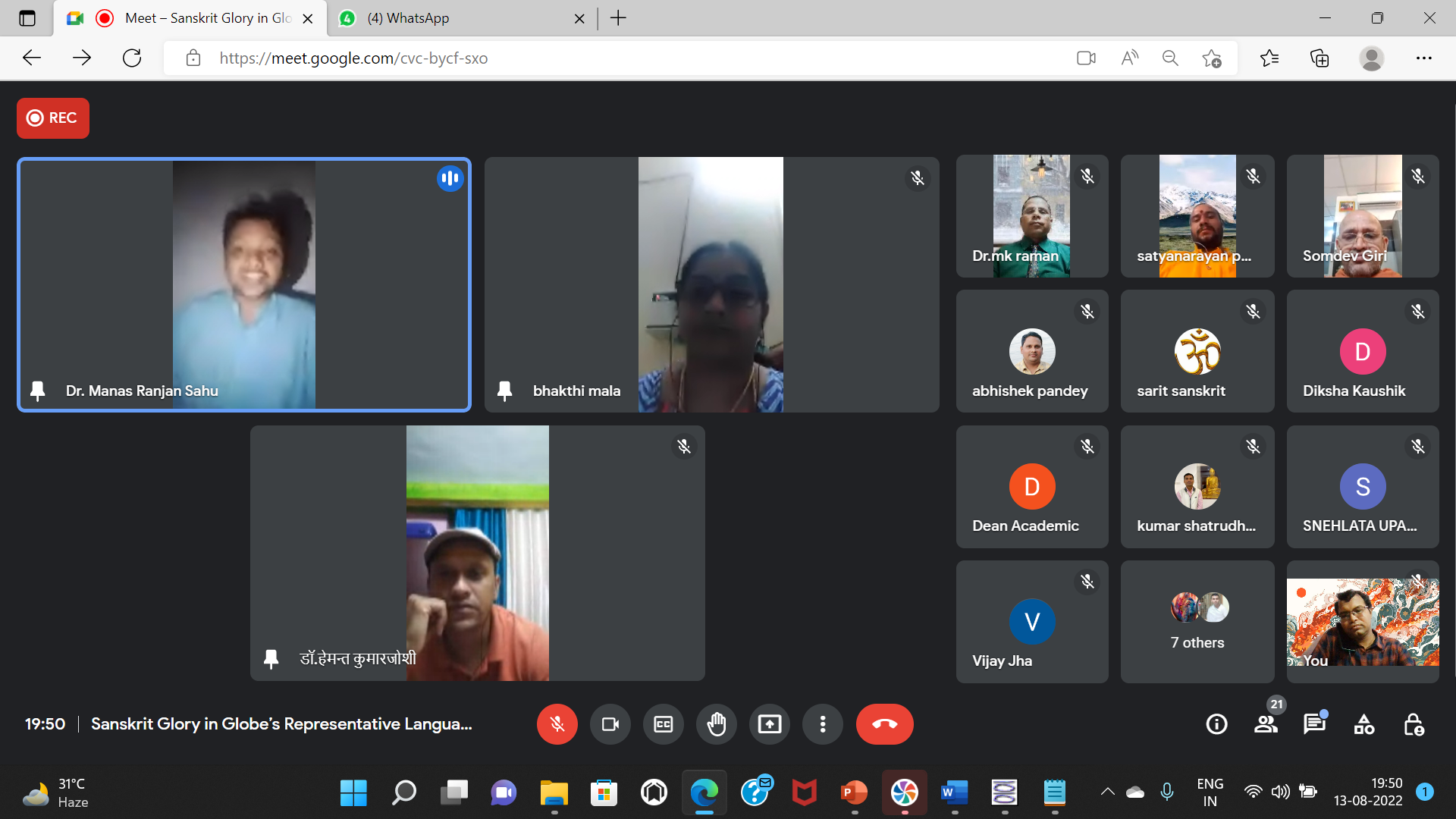The height and width of the screenshot is (819, 1456).
Task: Open chat with everyone panel
Action: (x=1314, y=724)
